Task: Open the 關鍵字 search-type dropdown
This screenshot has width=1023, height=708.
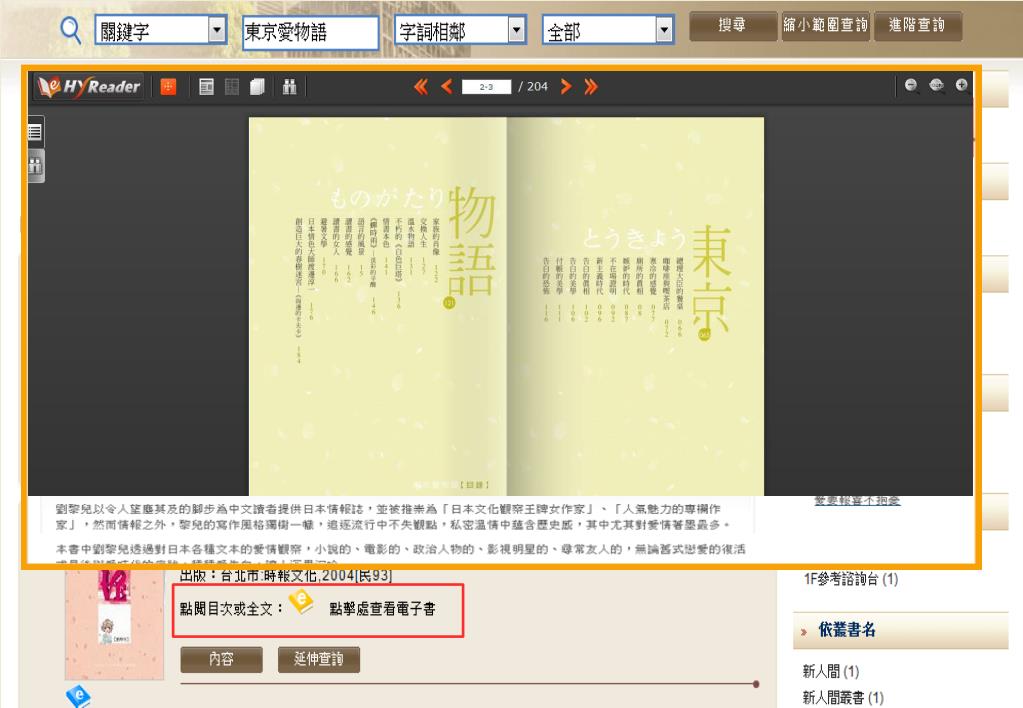Action: pos(160,30)
